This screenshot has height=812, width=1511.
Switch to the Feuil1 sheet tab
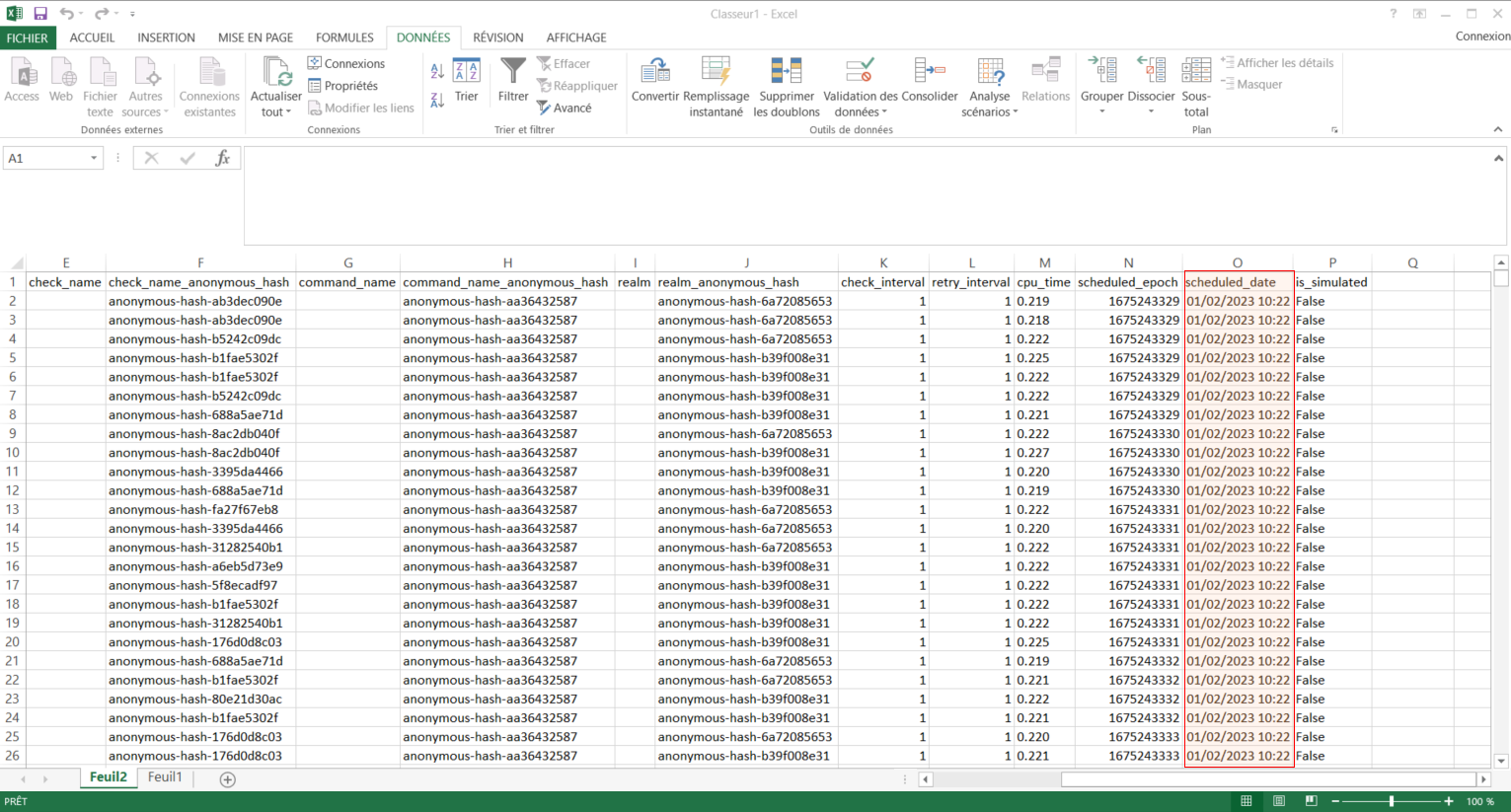[165, 777]
